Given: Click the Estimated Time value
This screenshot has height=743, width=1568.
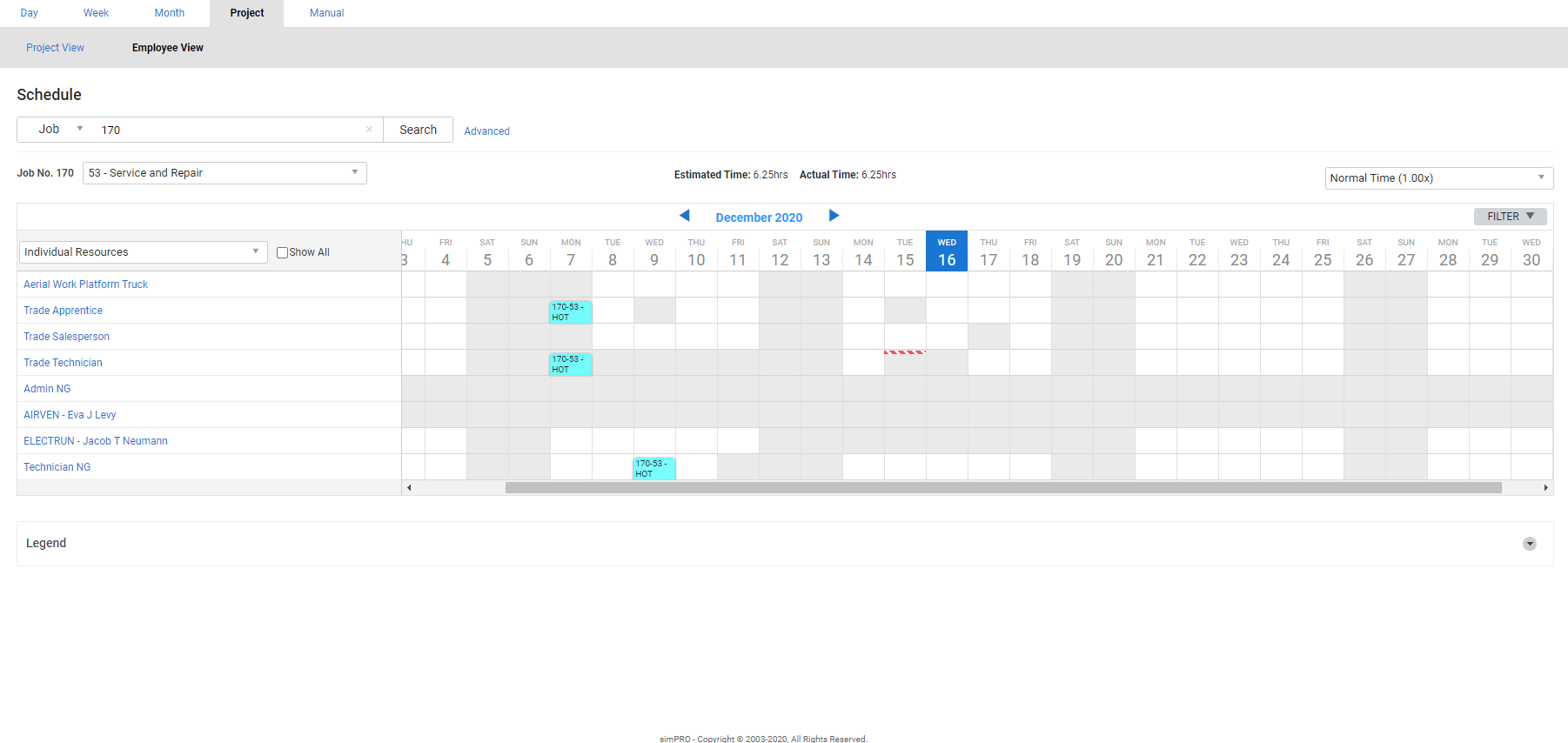Looking at the screenshot, I should [770, 175].
